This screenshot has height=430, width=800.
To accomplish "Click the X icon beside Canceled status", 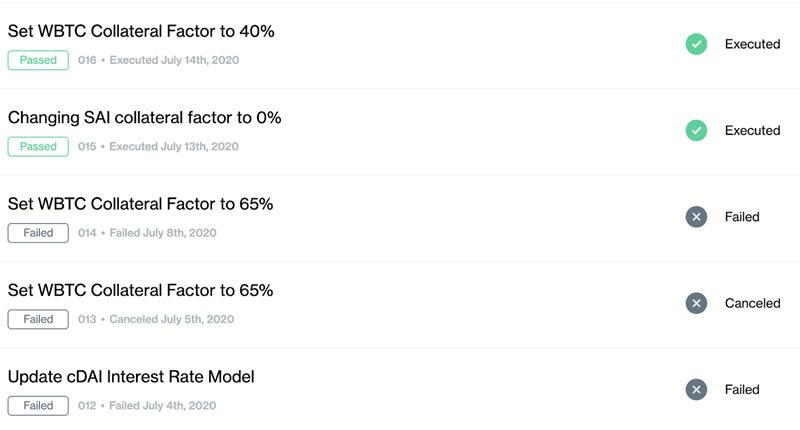I will (x=696, y=303).
